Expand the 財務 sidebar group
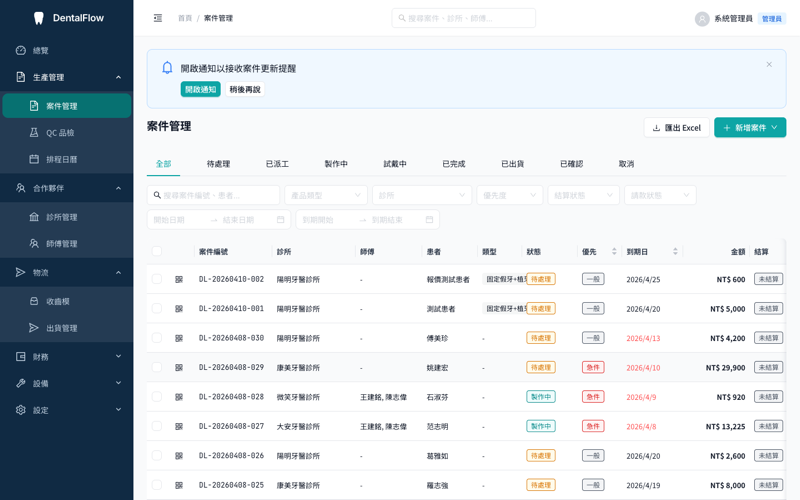The width and height of the screenshot is (800, 500). (x=66, y=357)
